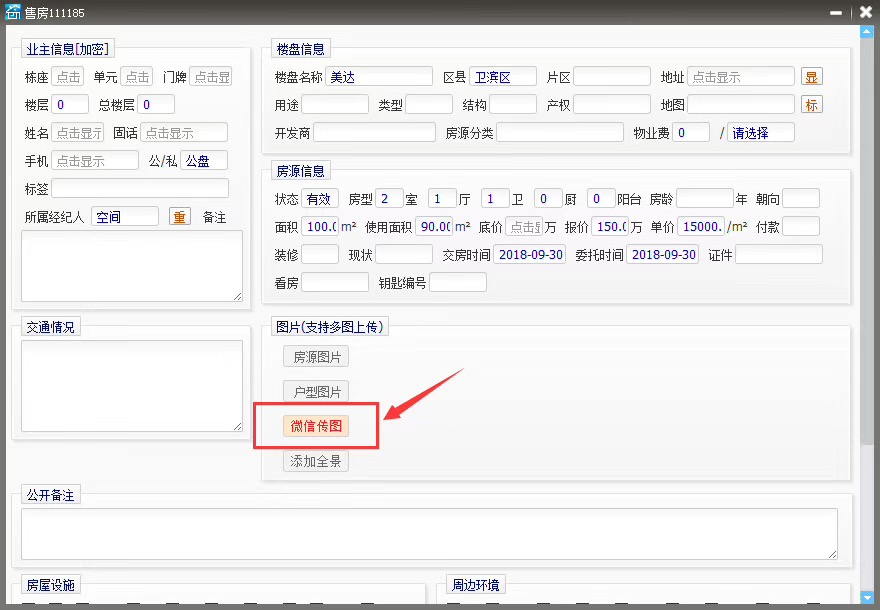Open the 公/私 dropdown showing 公盘
The image size is (880, 610).
(204, 161)
